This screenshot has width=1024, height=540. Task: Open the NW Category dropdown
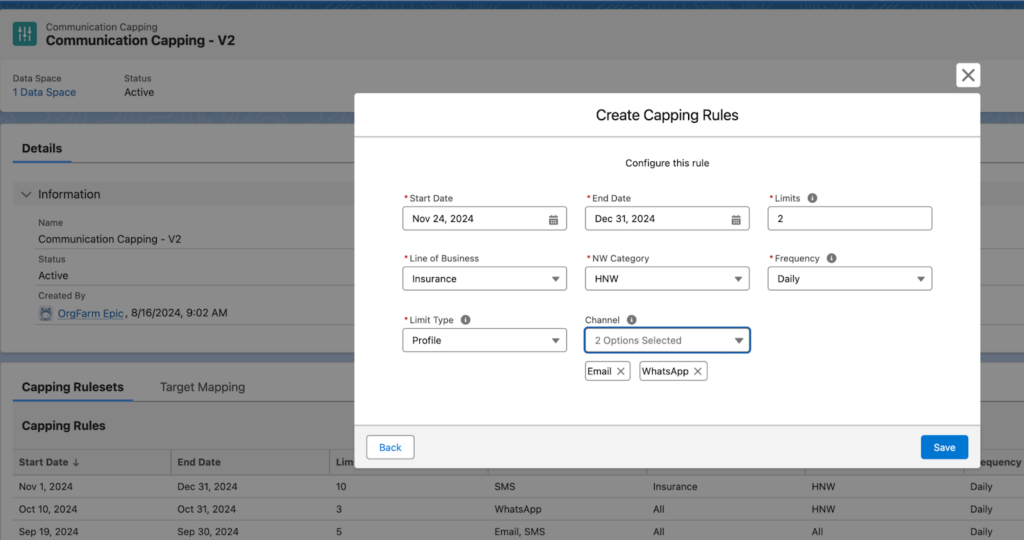666,279
